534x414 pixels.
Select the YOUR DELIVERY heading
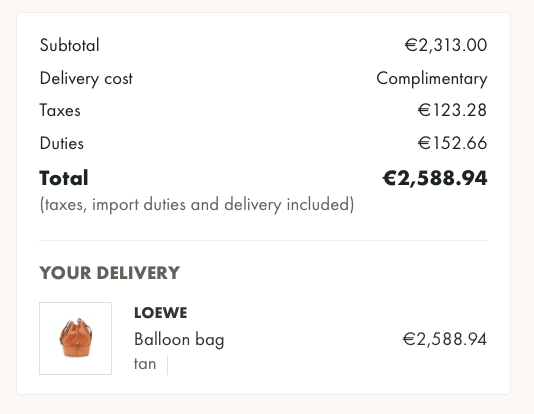[x=110, y=273]
